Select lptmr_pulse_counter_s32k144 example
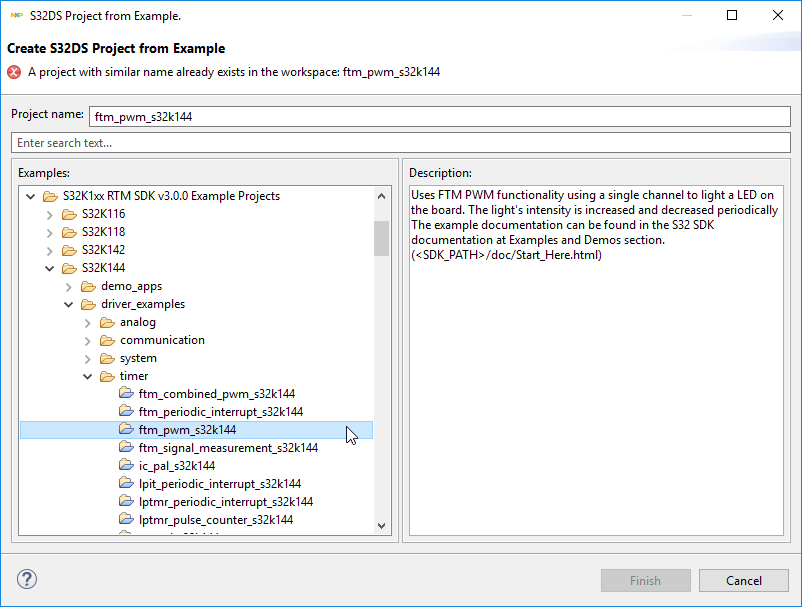The image size is (802, 607). 216,520
